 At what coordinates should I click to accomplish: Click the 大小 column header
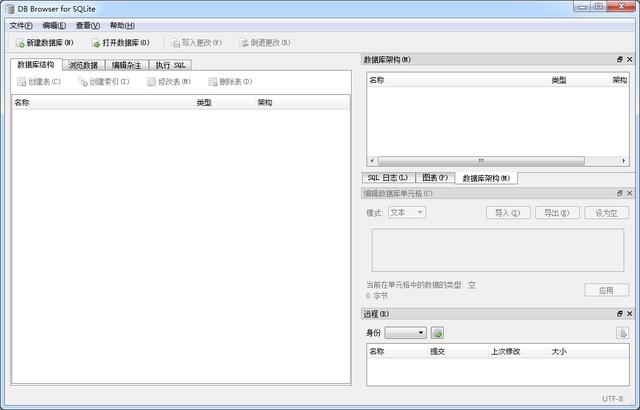(x=589, y=351)
